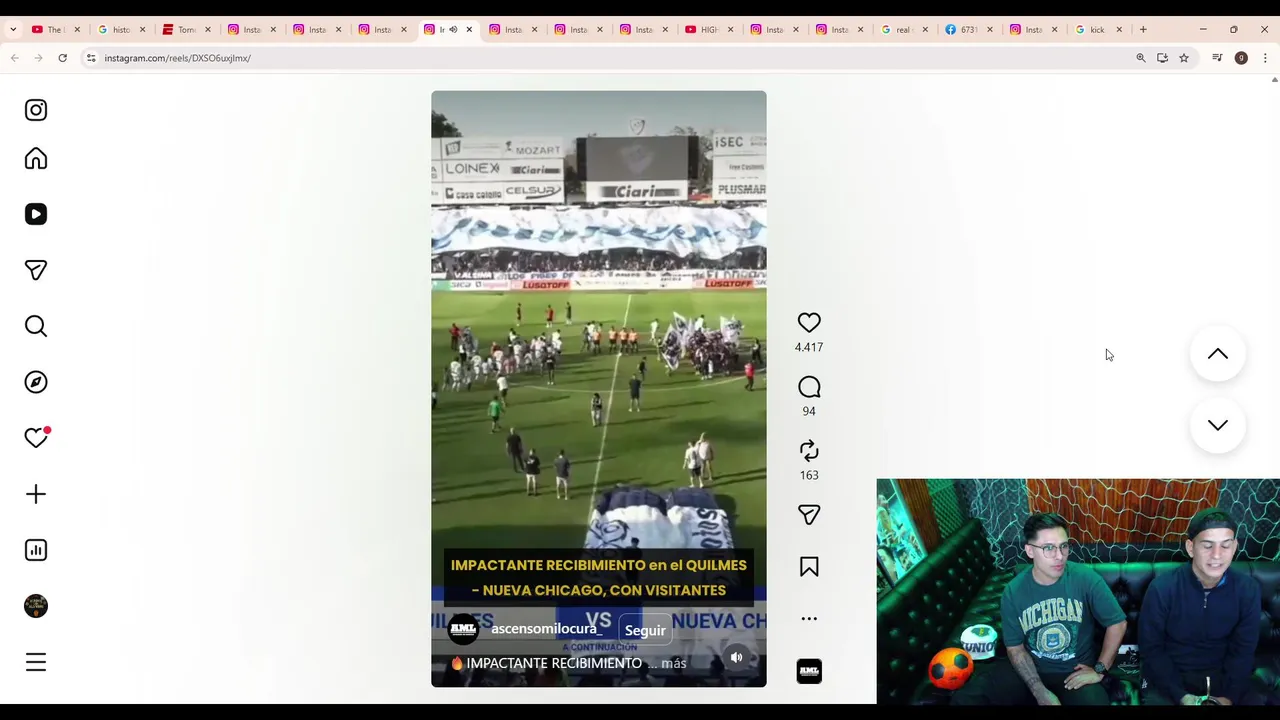Image resolution: width=1280 pixels, height=720 pixels.
Task: Switch to the 'histo' Google tab
Action: point(120,30)
